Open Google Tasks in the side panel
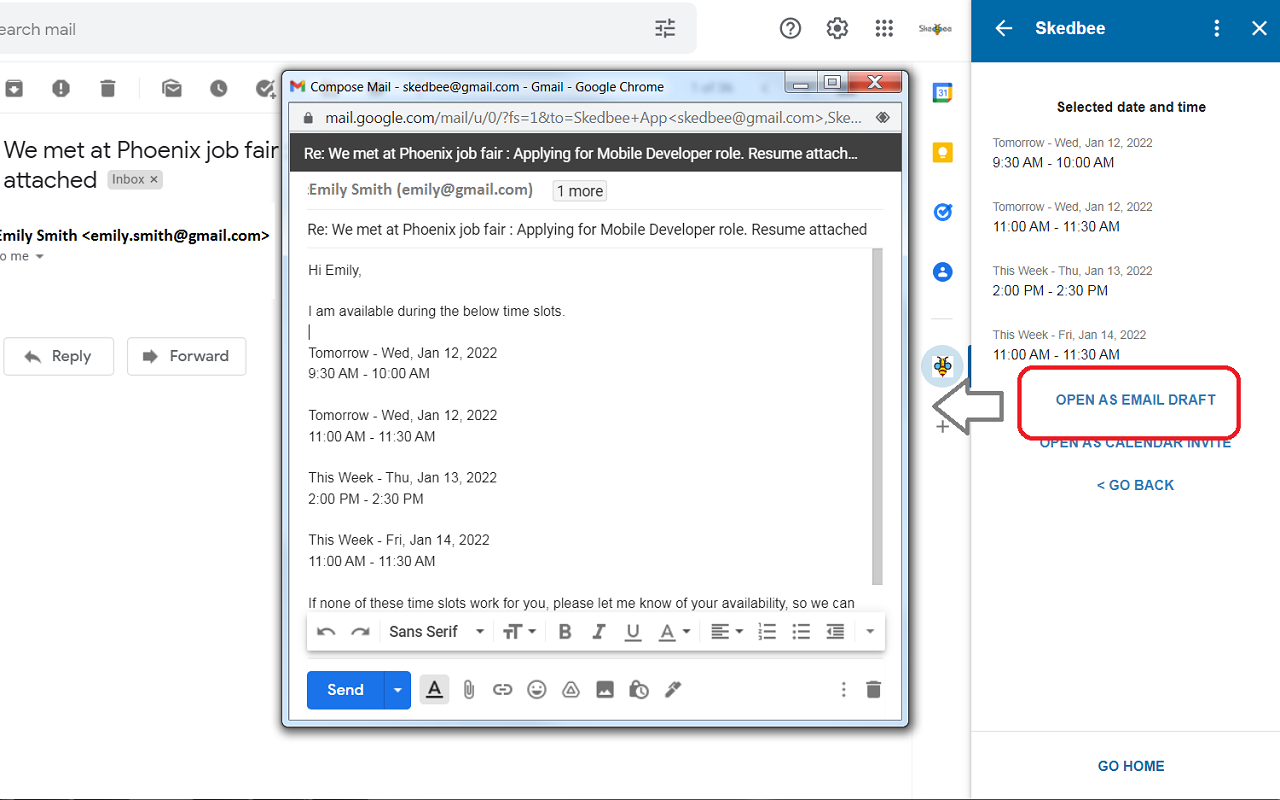1280x800 pixels. point(942,212)
